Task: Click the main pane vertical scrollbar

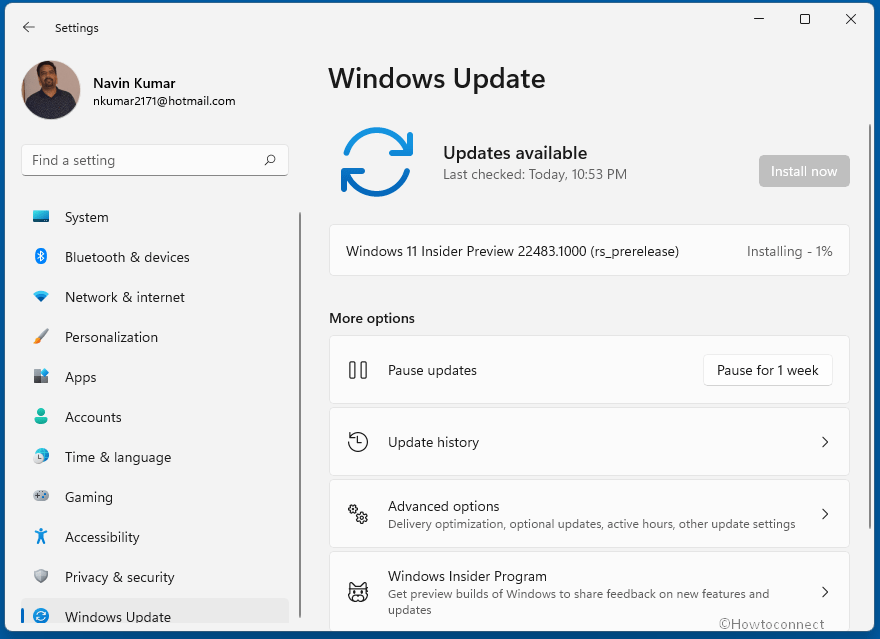Action: pos(870,326)
